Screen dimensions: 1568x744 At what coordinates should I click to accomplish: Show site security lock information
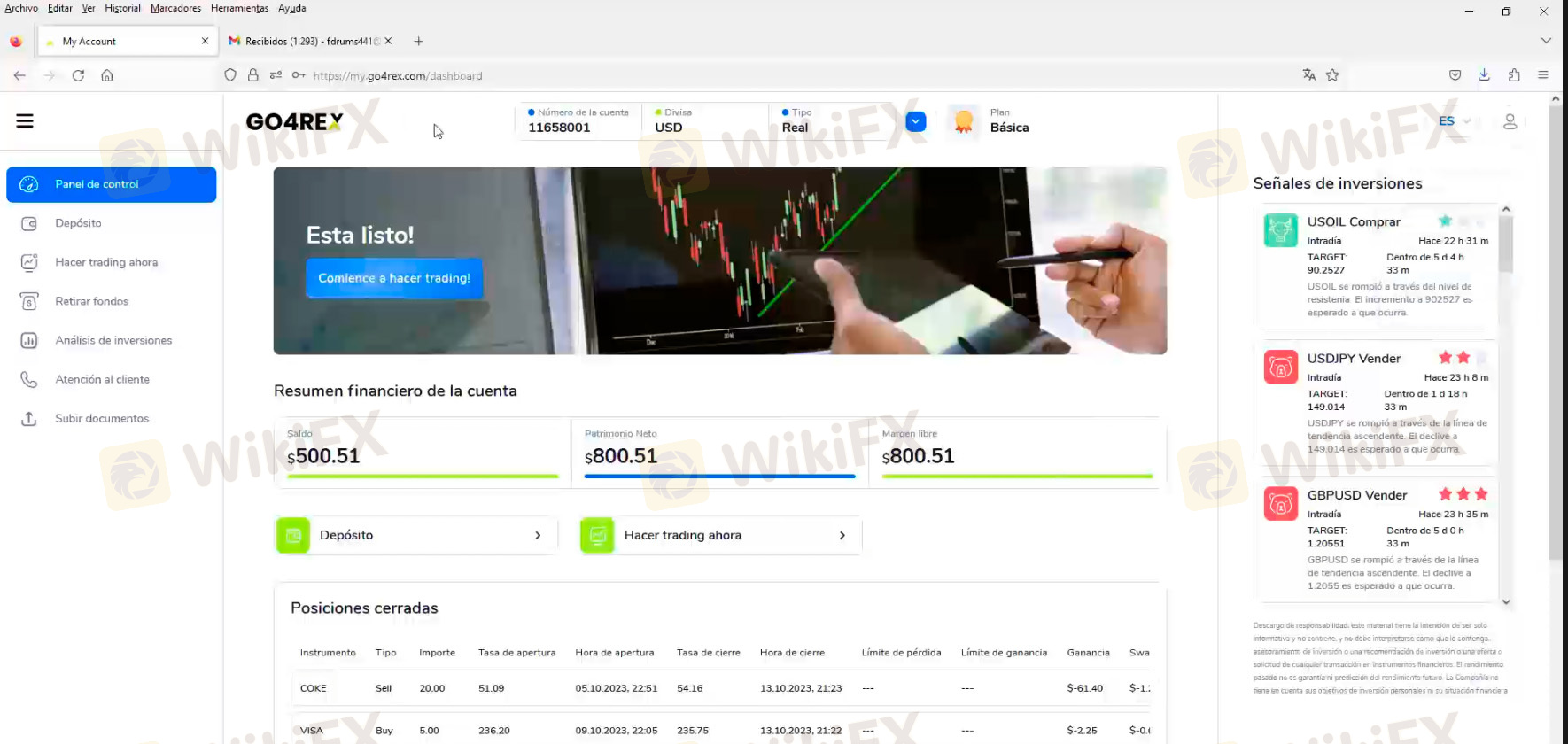coord(253,75)
